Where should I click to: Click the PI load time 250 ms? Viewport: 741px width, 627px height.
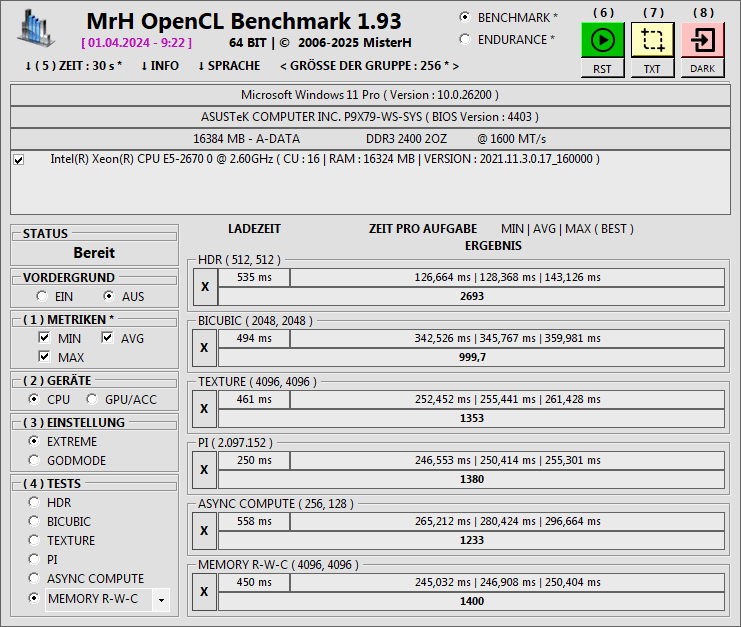coord(254,460)
